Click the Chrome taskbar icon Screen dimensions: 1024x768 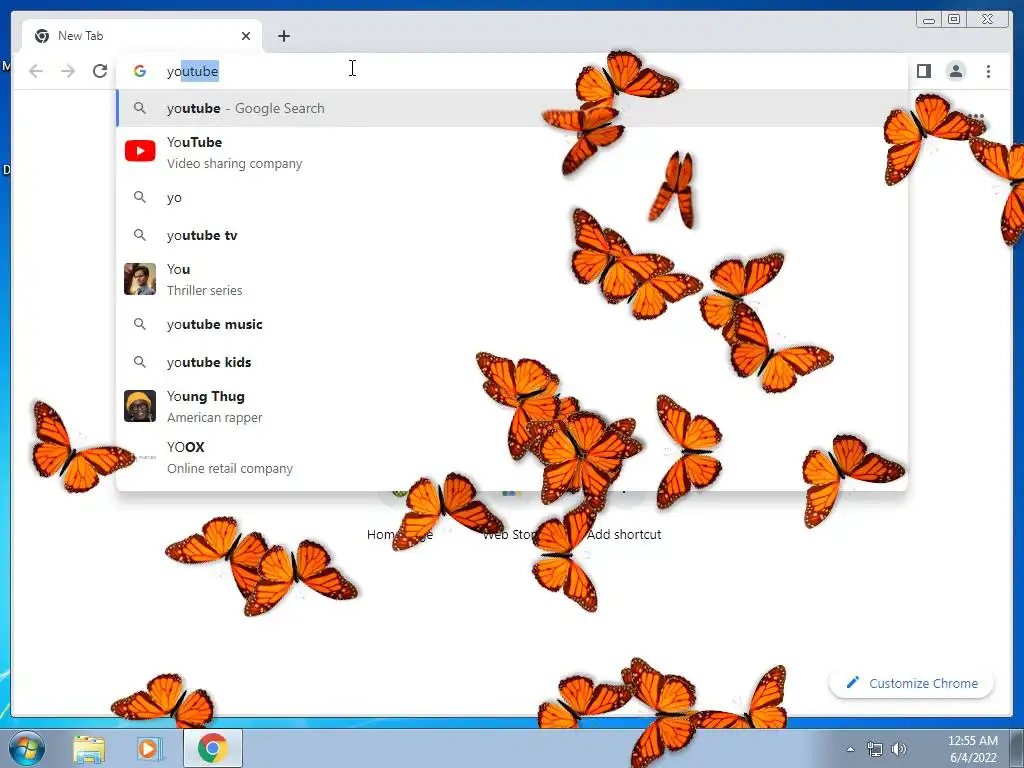point(212,748)
